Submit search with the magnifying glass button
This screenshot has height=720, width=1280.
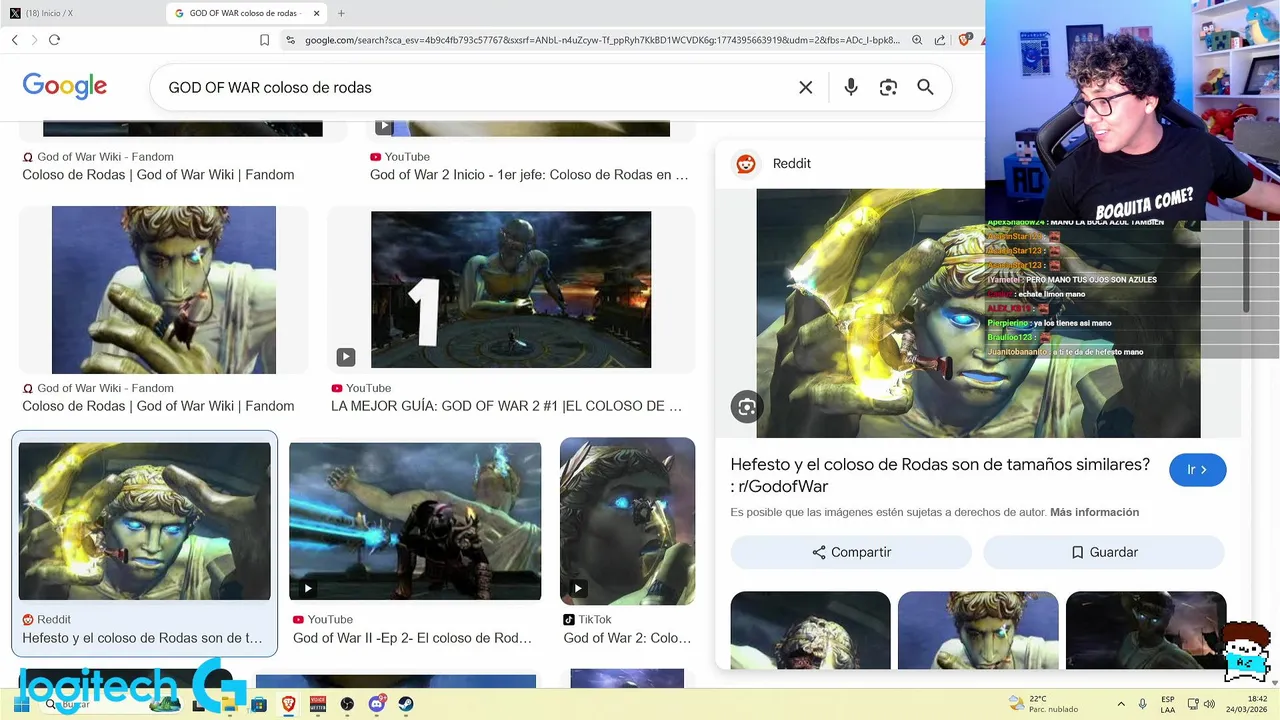click(925, 88)
